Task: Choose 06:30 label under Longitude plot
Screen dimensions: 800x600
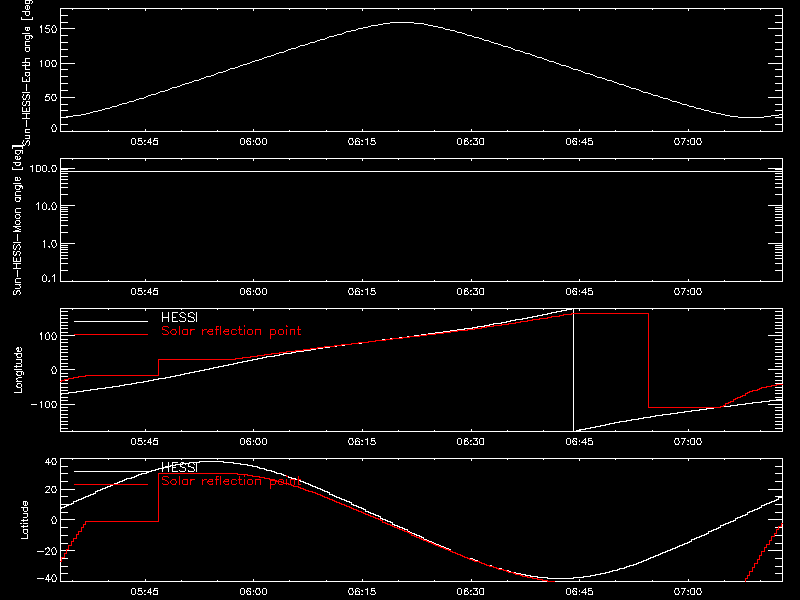Action: (x=470, y=442)
